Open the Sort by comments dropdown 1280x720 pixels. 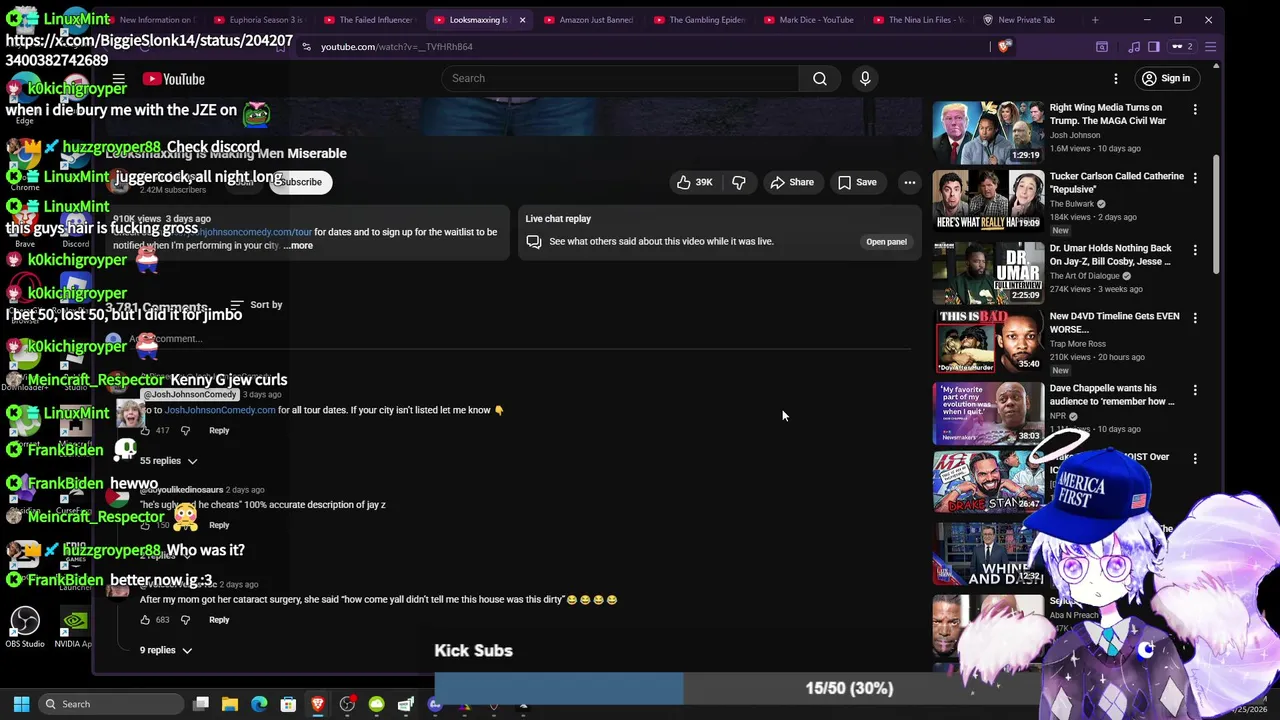pos(256,305)
